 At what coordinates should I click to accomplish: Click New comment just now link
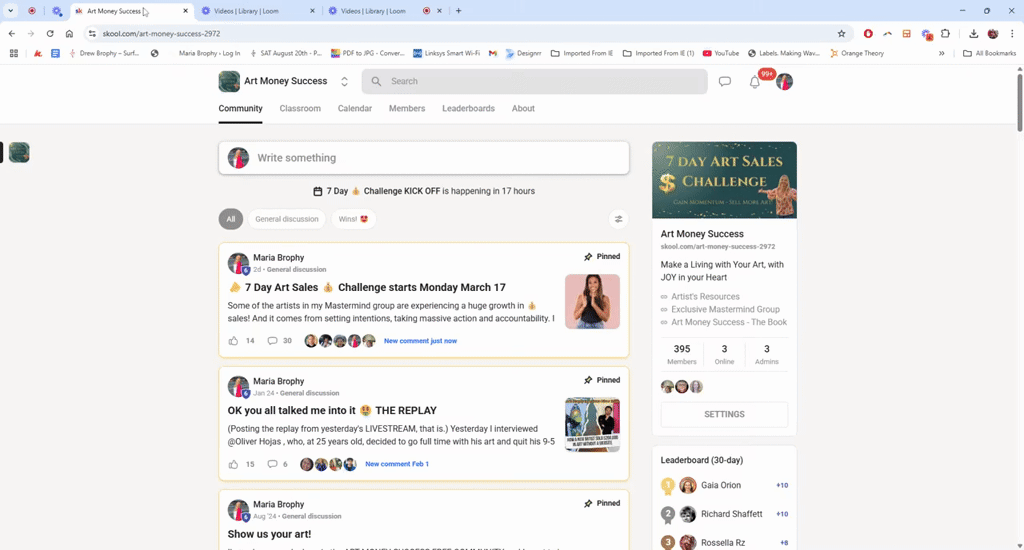[420, 341]
